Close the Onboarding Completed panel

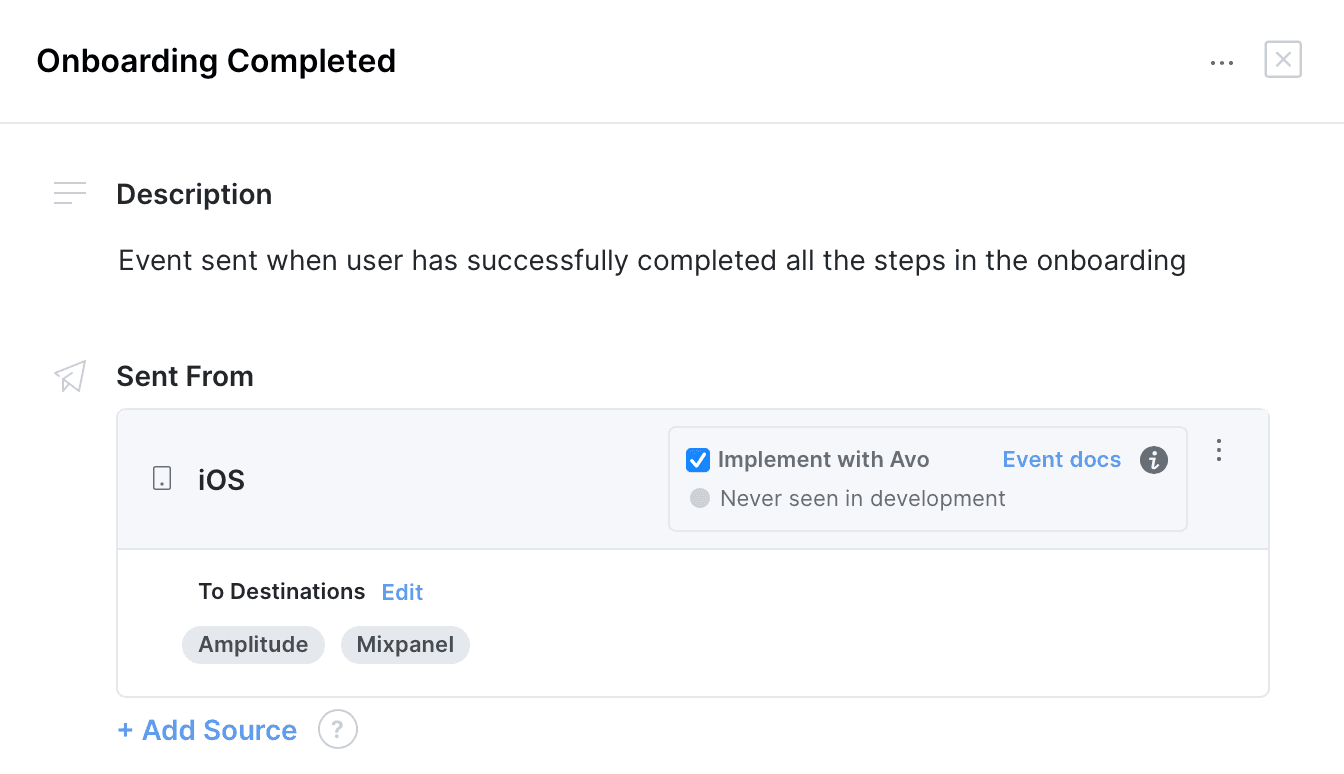1283,60
